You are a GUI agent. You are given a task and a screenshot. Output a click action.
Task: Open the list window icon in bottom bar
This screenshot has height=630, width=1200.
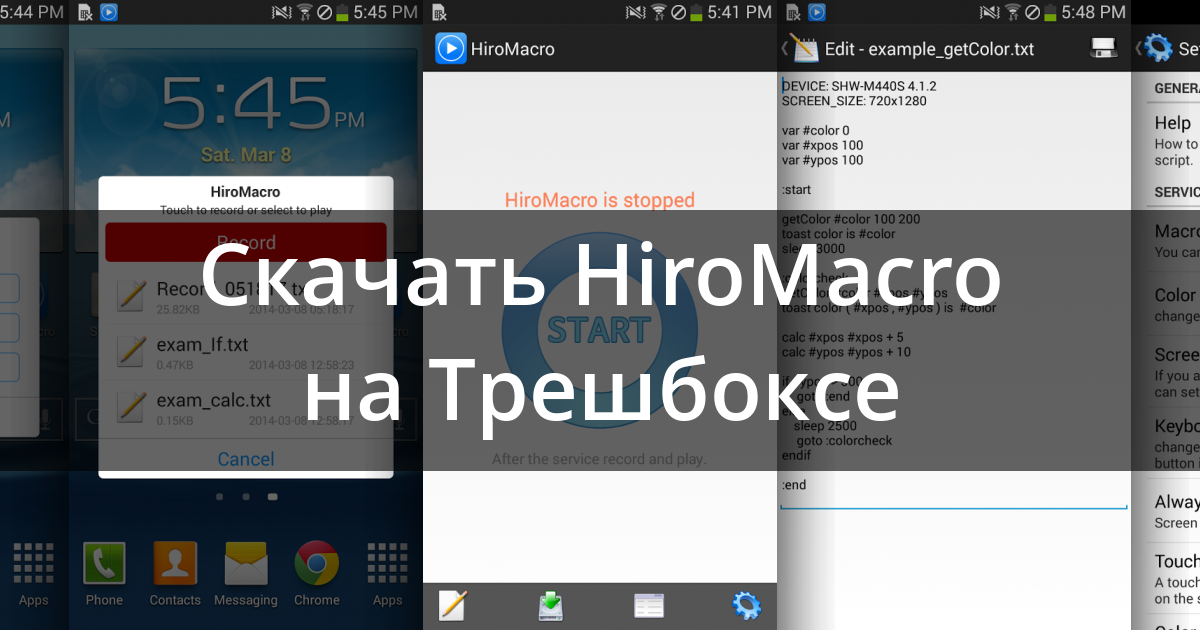649,606
